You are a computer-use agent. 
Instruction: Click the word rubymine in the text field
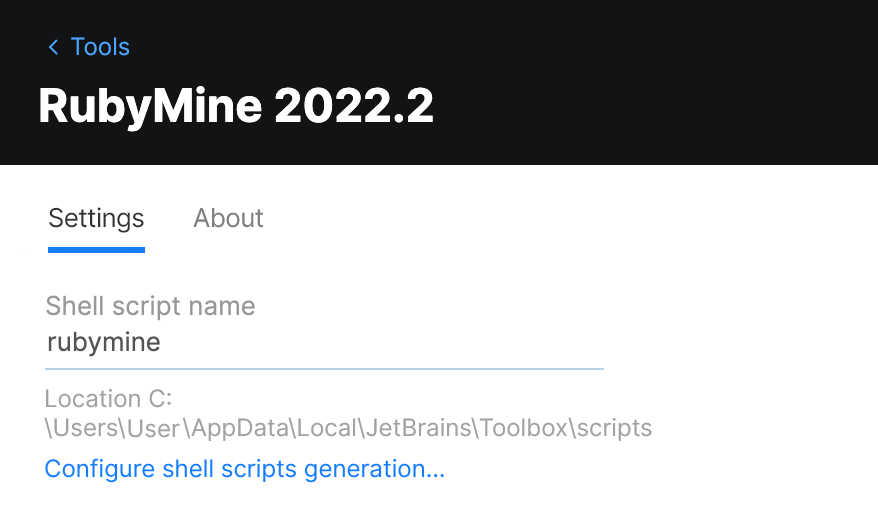point(104,343)
